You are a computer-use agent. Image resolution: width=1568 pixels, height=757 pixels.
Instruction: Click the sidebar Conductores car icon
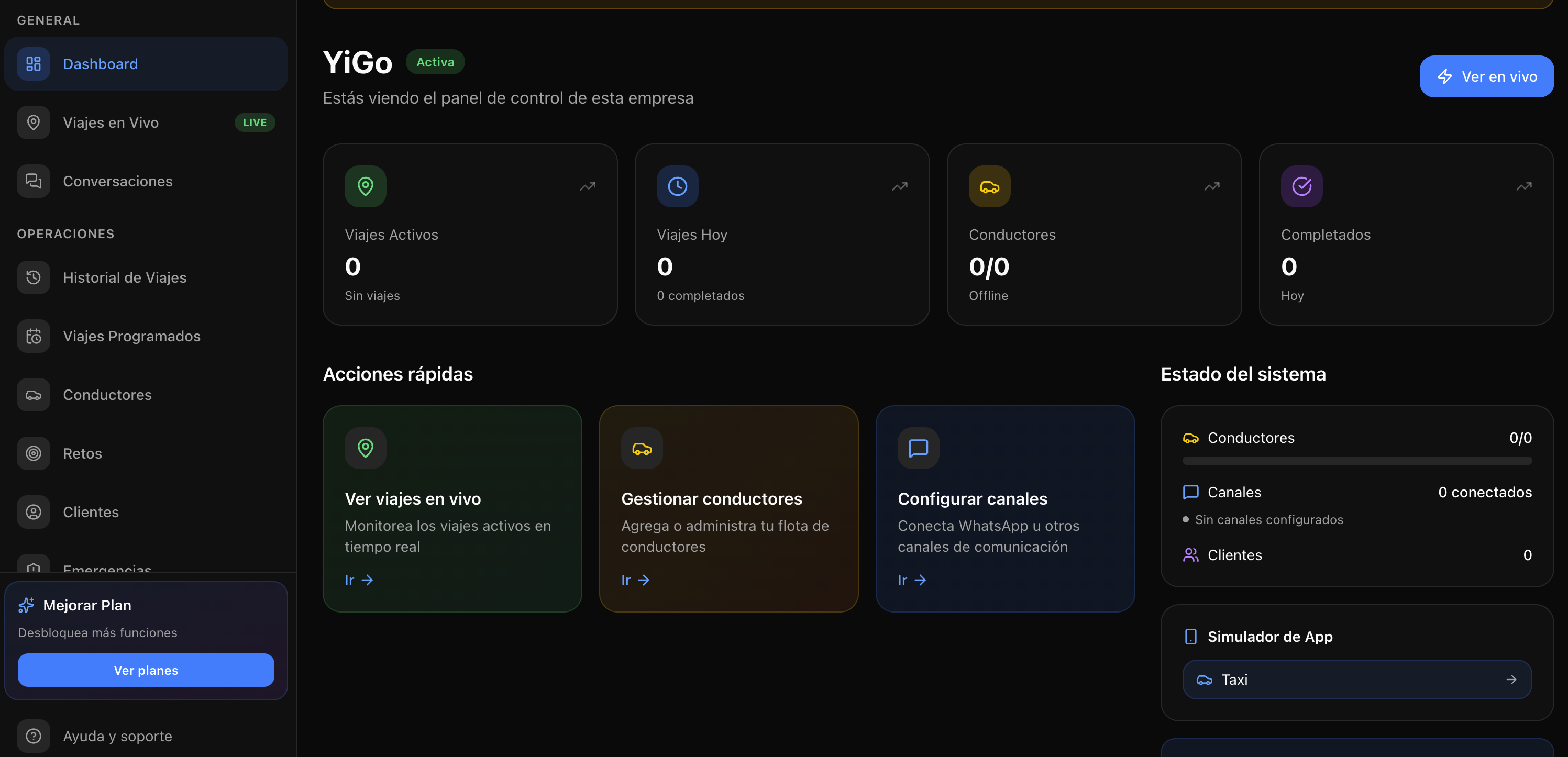point(34,395)
